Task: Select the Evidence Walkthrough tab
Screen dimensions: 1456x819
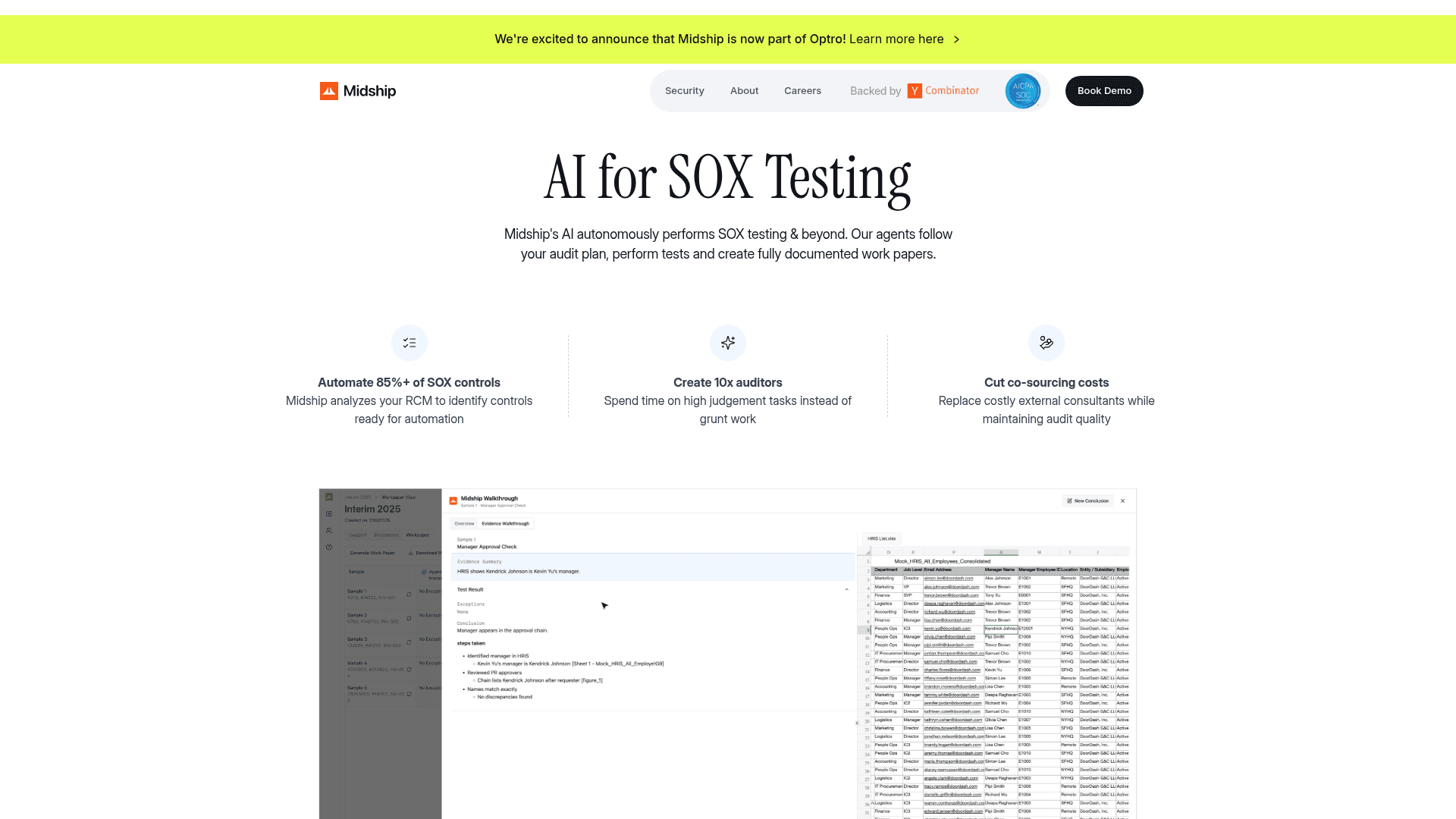Action: coord(506,524)
